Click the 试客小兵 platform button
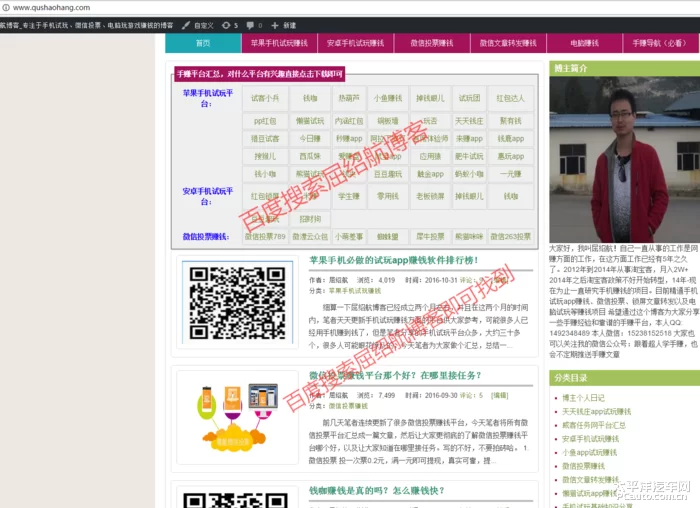This screenshot has width=700, height=508. (265, 98)
